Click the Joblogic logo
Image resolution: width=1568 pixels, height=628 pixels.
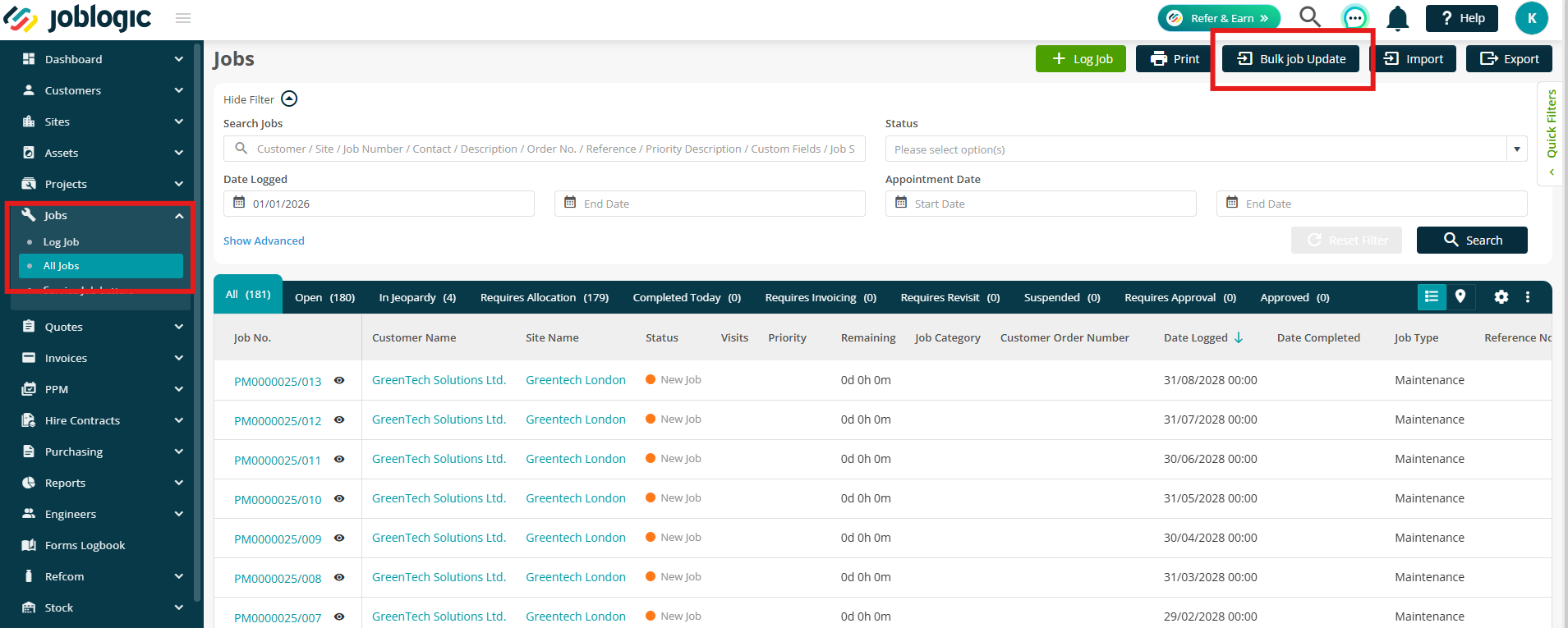[77, 18]
